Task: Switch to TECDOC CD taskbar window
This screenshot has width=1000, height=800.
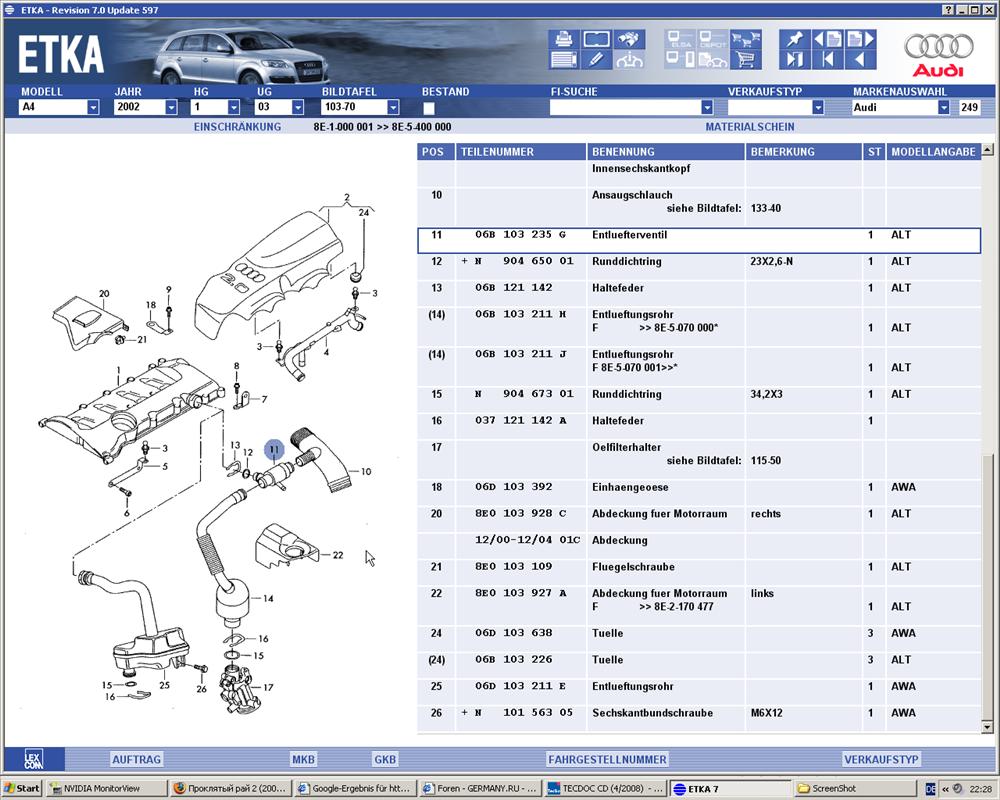Action: click(x=605, y=789)
